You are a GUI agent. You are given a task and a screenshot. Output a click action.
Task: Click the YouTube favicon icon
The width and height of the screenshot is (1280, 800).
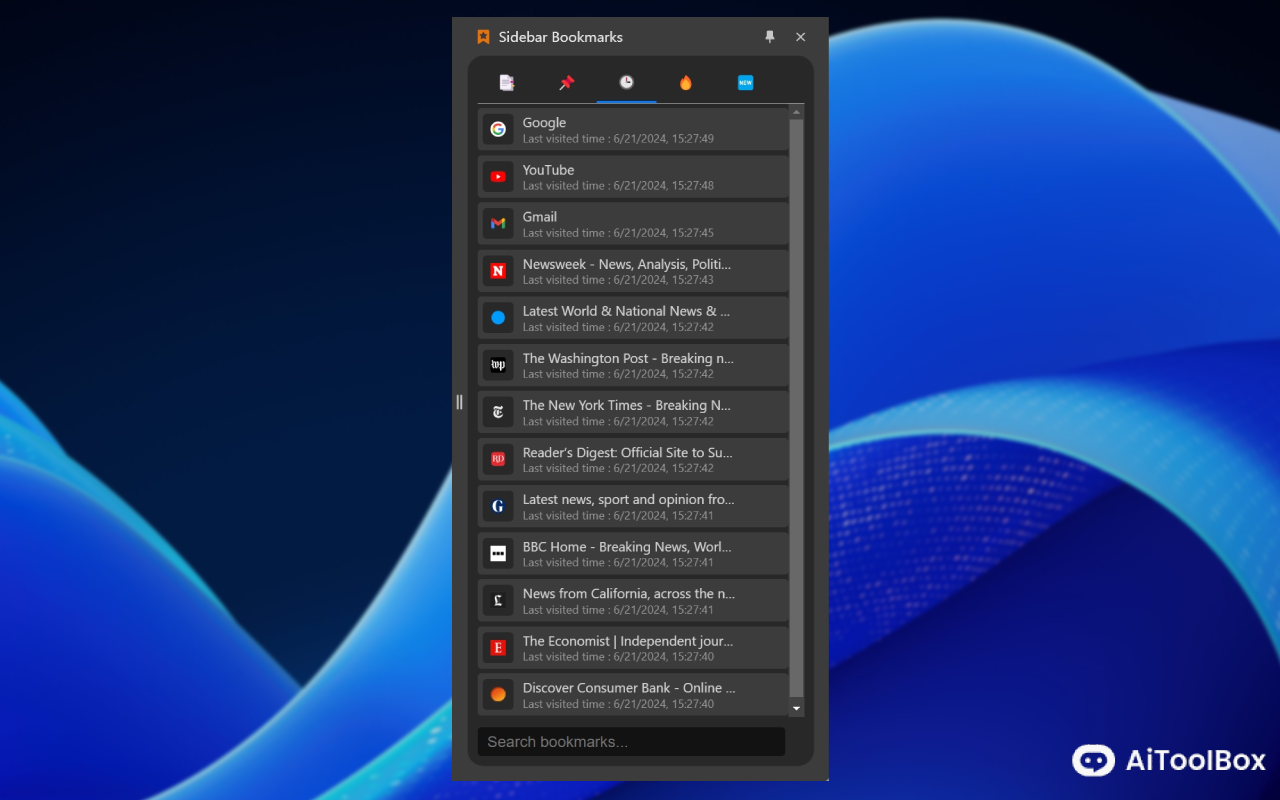tap(498, 177)
